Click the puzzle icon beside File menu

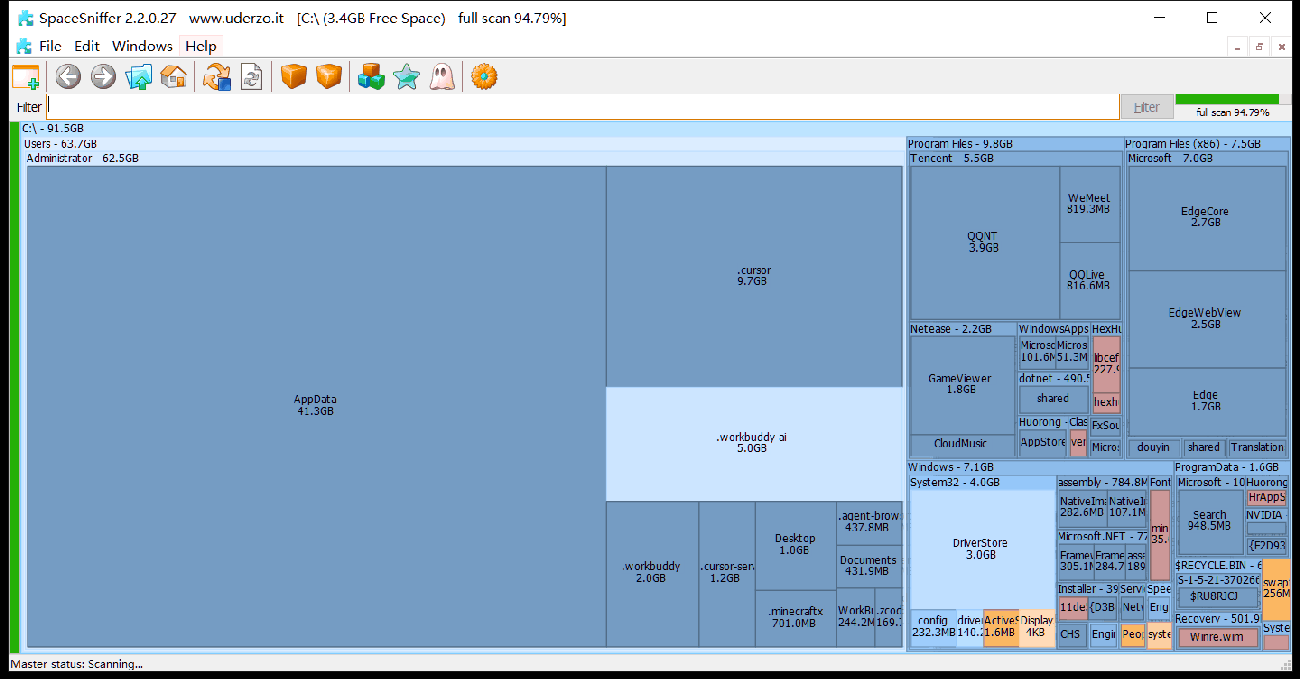coord(24,46)
